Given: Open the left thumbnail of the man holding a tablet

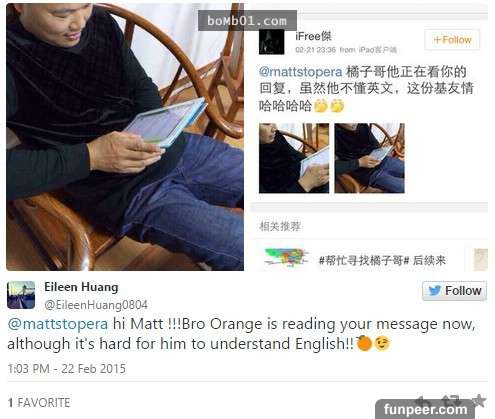Looking at the screenshot, I should click(294, 158).
